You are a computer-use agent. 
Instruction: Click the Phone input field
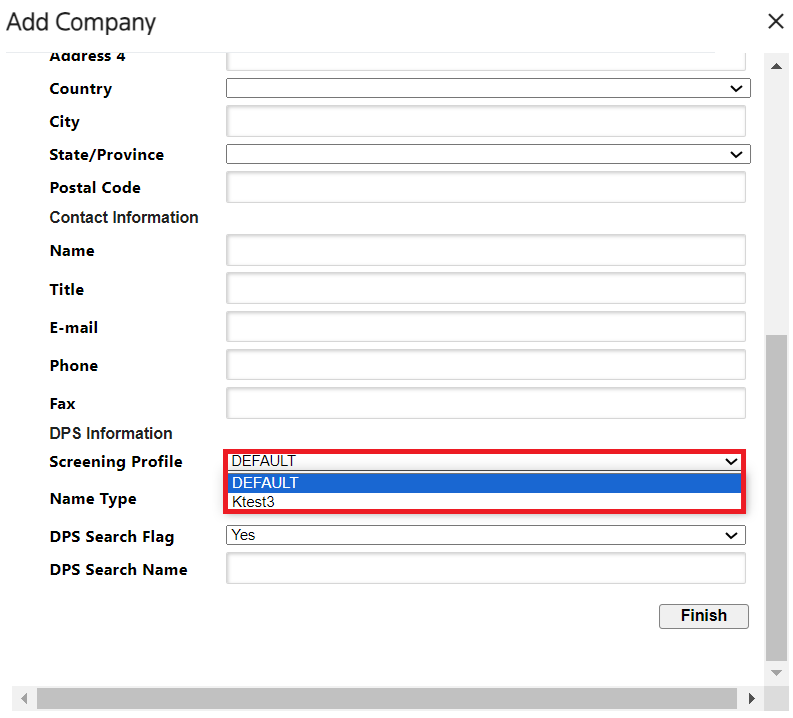(x=485, y=366)
